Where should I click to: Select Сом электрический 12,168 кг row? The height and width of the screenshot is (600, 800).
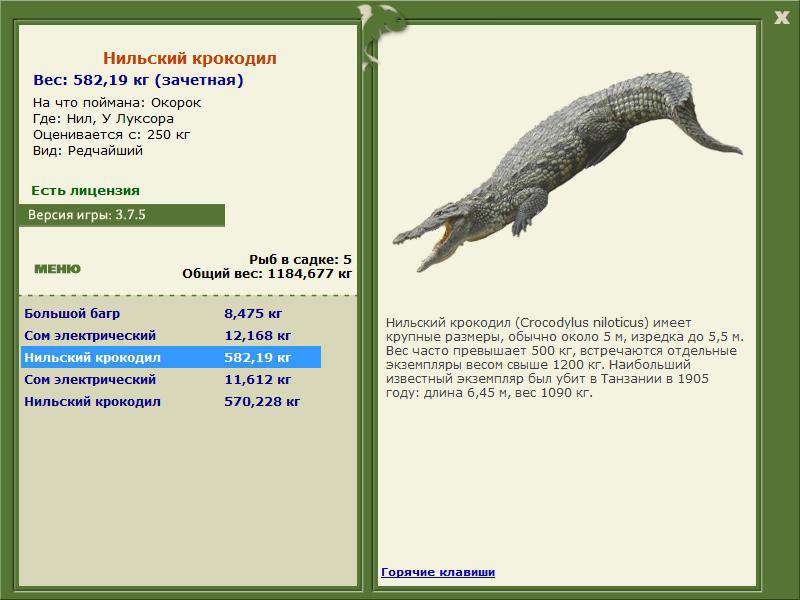point(171,335)
